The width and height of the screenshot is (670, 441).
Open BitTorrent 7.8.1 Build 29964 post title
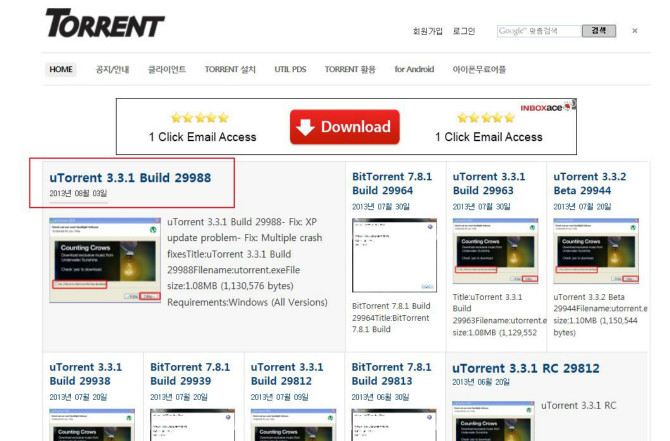pyautogui.click(x=392, y=183)
